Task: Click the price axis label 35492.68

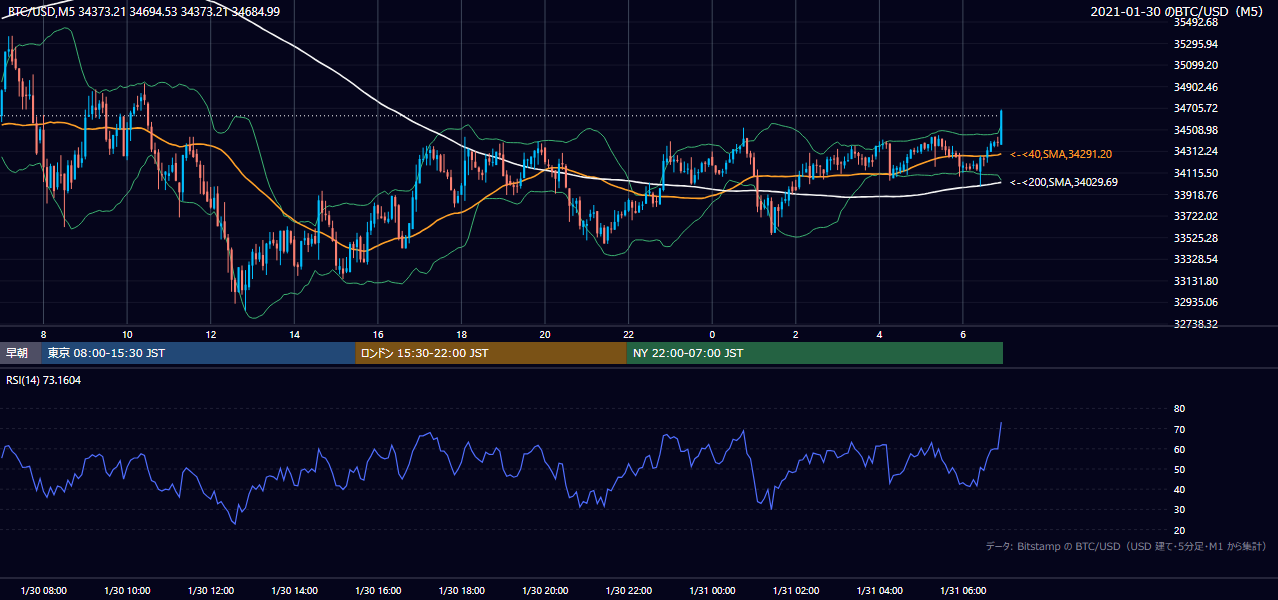Action: (1196, 22)
